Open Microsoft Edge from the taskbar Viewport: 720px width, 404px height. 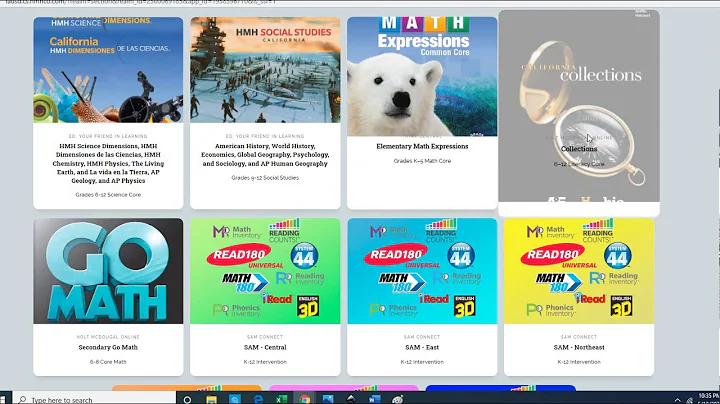pyautogui.click(x=259, y=399)
